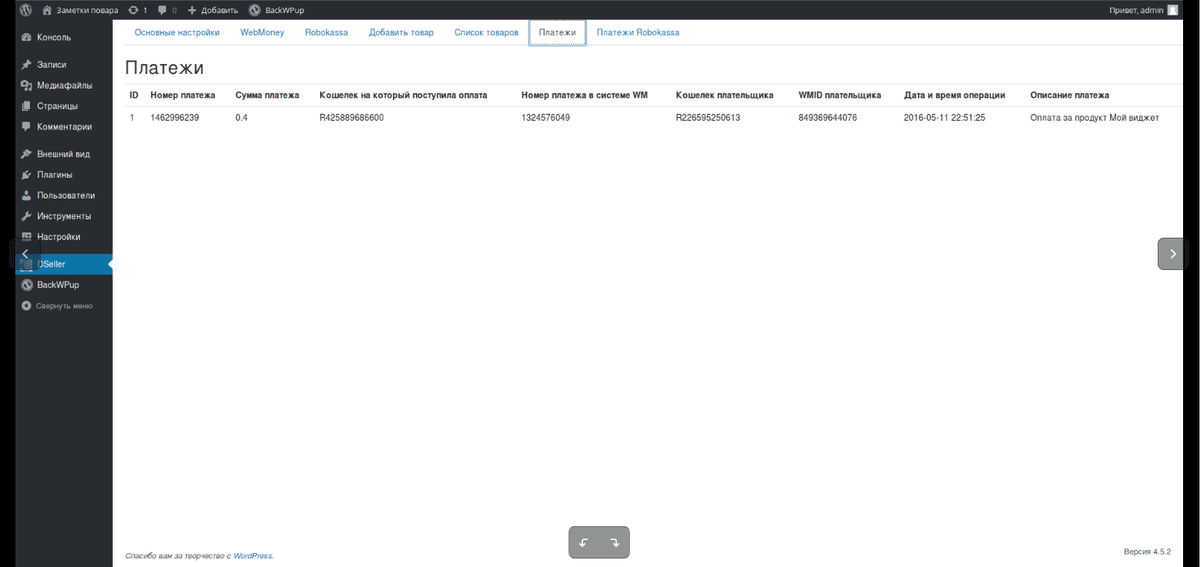Viewport: 1200px width, 567px height.
Task: Select the Платежи tab
Action: click(557, 33)
